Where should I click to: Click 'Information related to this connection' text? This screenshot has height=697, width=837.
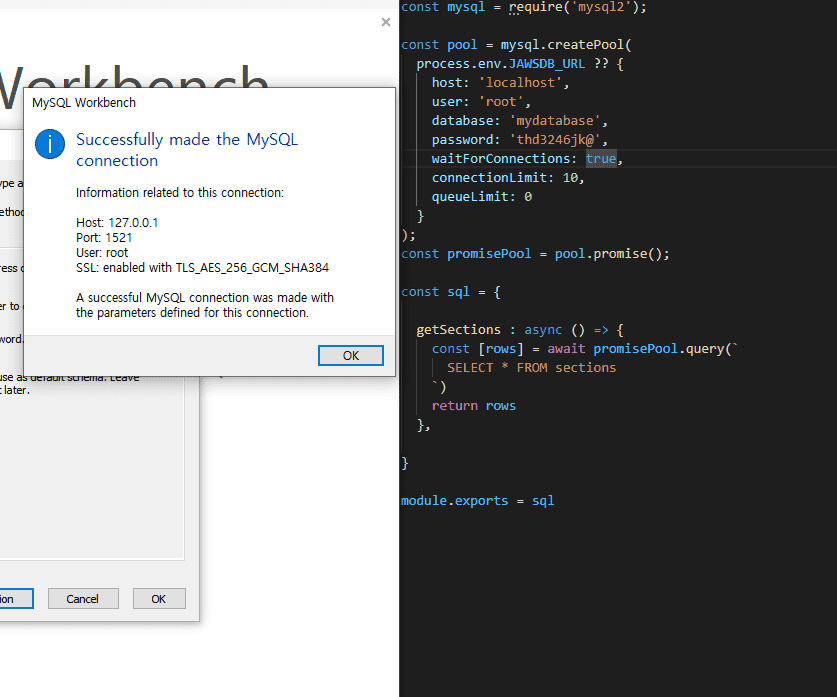(x=180, y=193)
